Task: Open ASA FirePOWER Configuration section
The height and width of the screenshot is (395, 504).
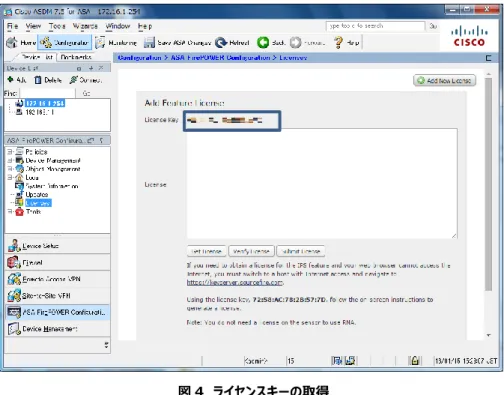Action: 57,312
